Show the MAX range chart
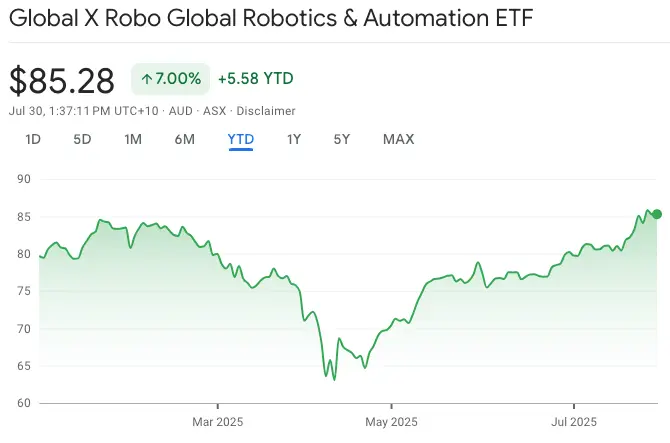Viewport: 670px width, 443px height. (398, 139)
